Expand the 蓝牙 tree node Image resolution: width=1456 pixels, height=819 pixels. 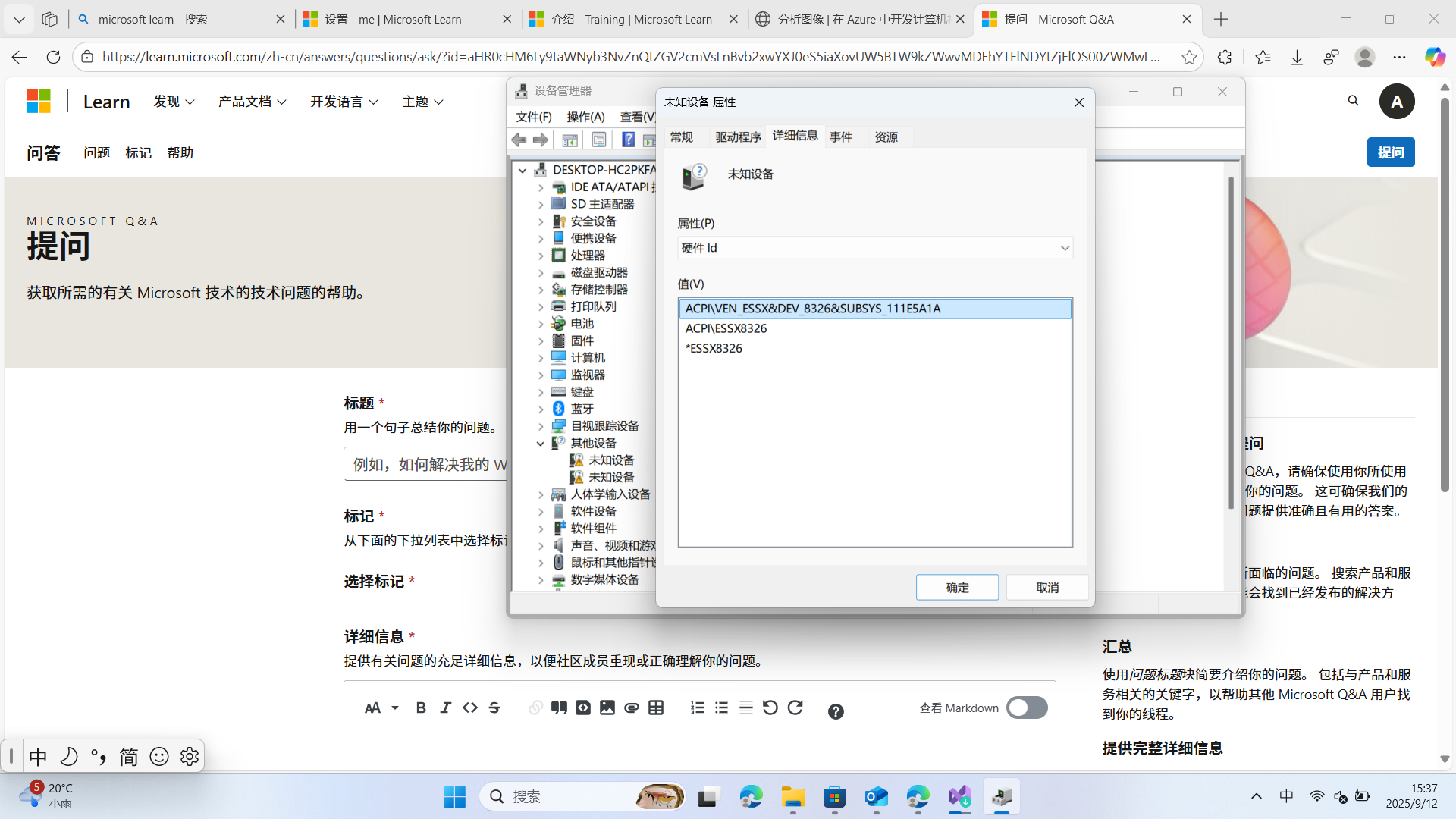coord(541,409)
